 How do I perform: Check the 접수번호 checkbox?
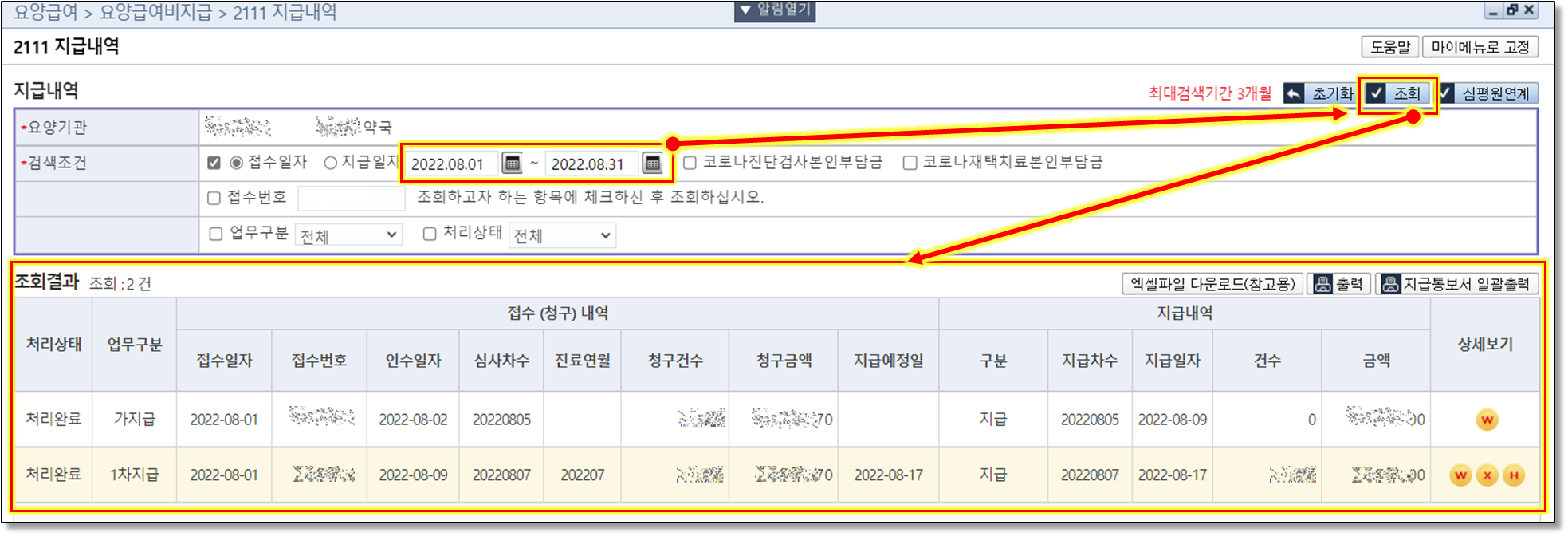(214, 198)
